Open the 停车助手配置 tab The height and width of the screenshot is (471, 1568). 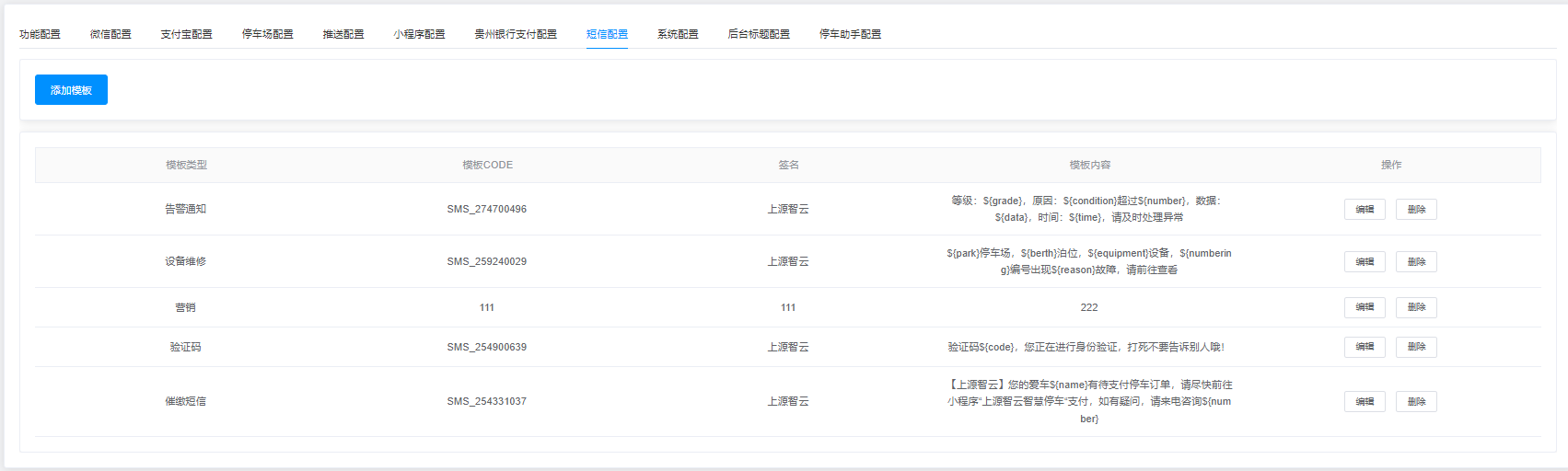pyautogui.click(x=850, y=34)
